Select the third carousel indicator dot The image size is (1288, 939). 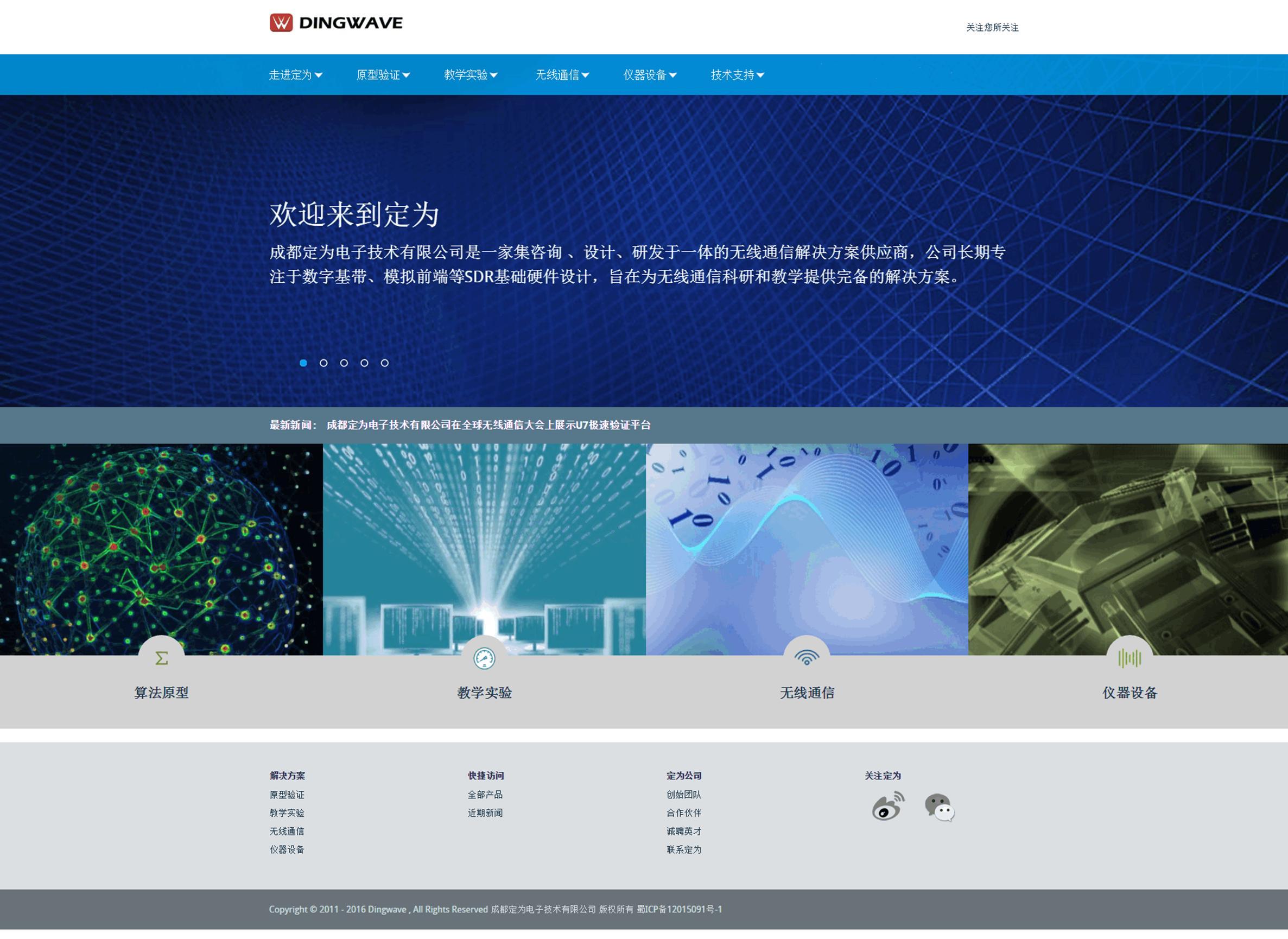tap(344, 363)
